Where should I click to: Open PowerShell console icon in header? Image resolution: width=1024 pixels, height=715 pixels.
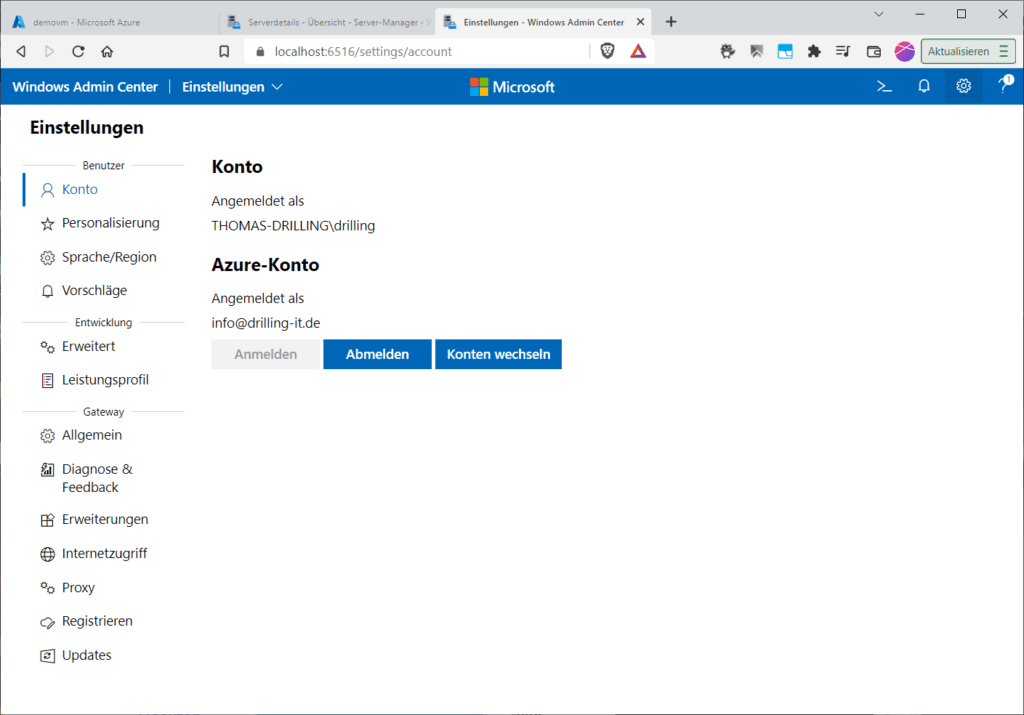(x=884, y=86)
